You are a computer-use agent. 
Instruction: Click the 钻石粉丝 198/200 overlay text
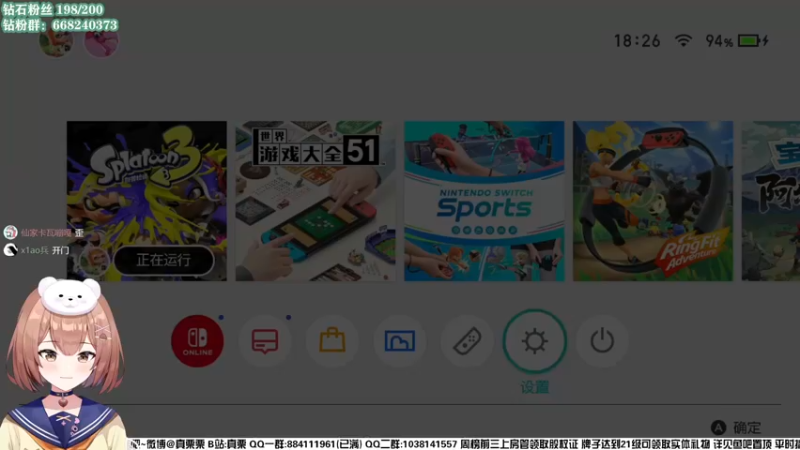[53, 9]
